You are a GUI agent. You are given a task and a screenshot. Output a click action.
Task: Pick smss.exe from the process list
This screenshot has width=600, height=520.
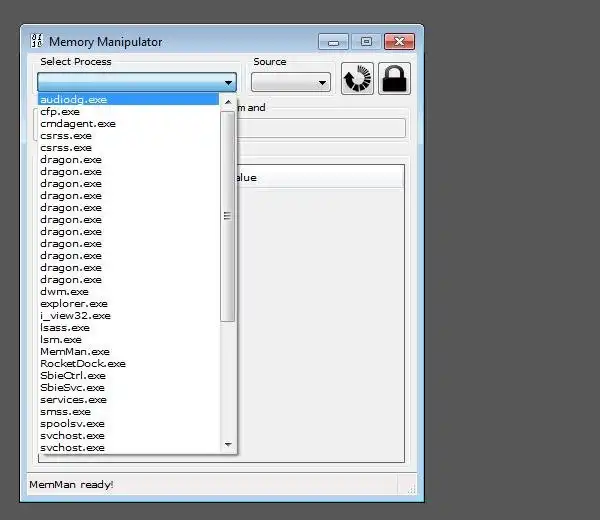(128, 412)
